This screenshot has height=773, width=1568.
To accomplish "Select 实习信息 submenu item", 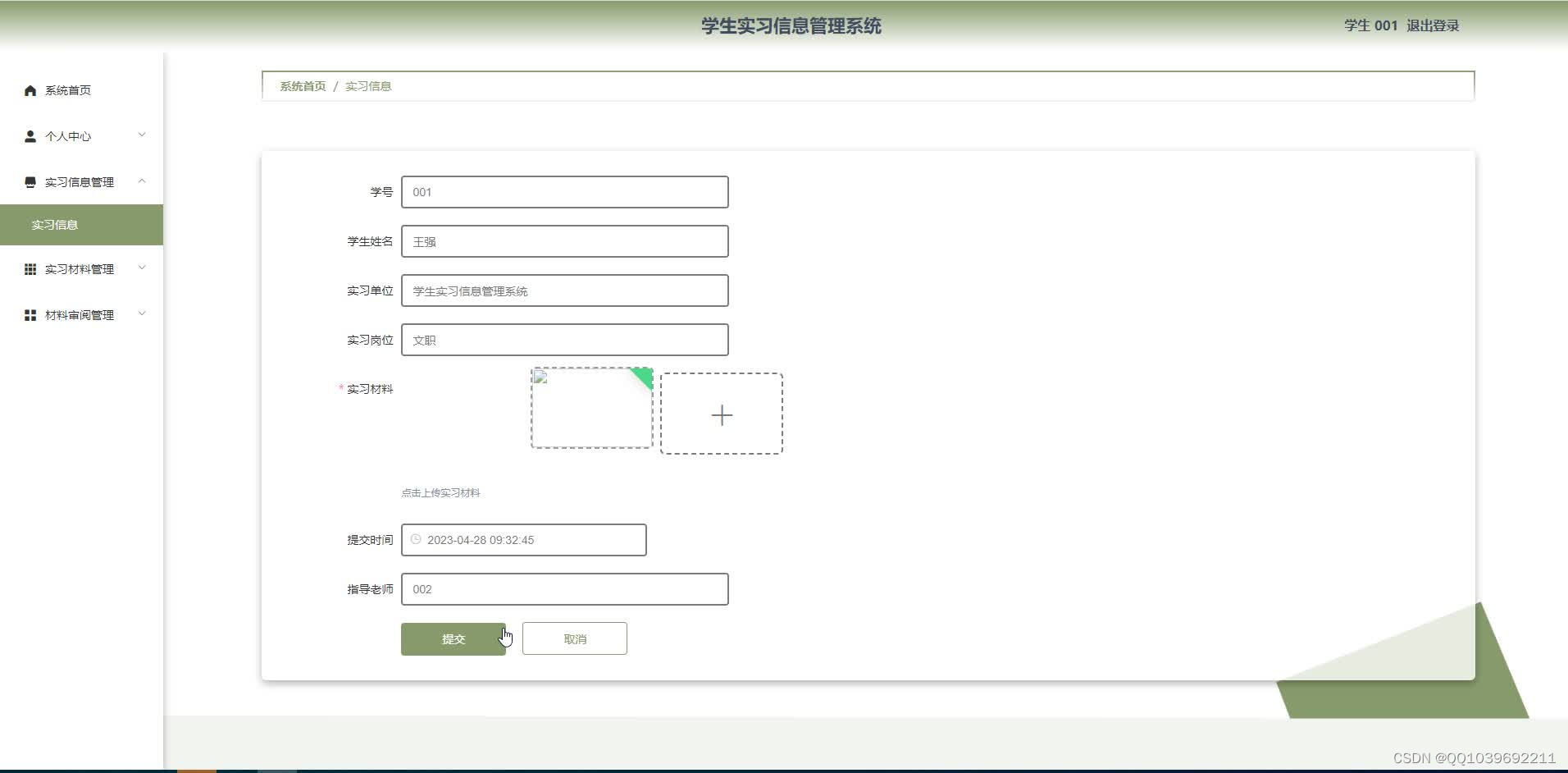I will coord(82,225).
